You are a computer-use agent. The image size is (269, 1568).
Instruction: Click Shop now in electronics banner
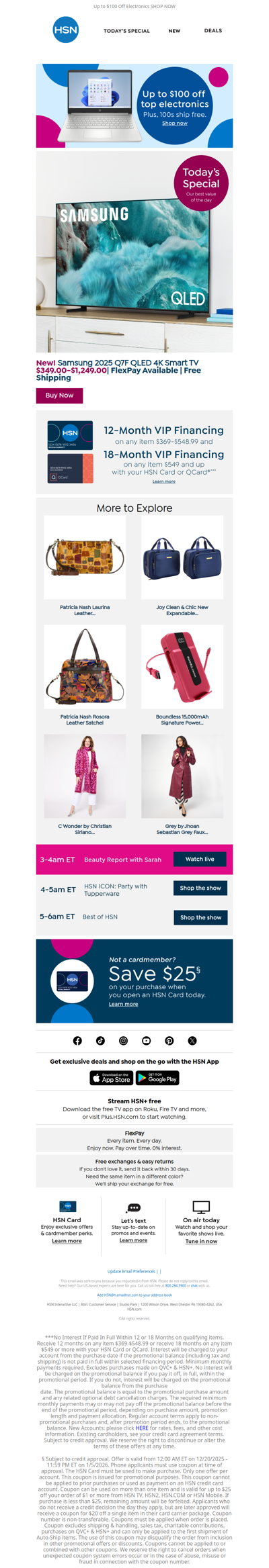(175, 123)
